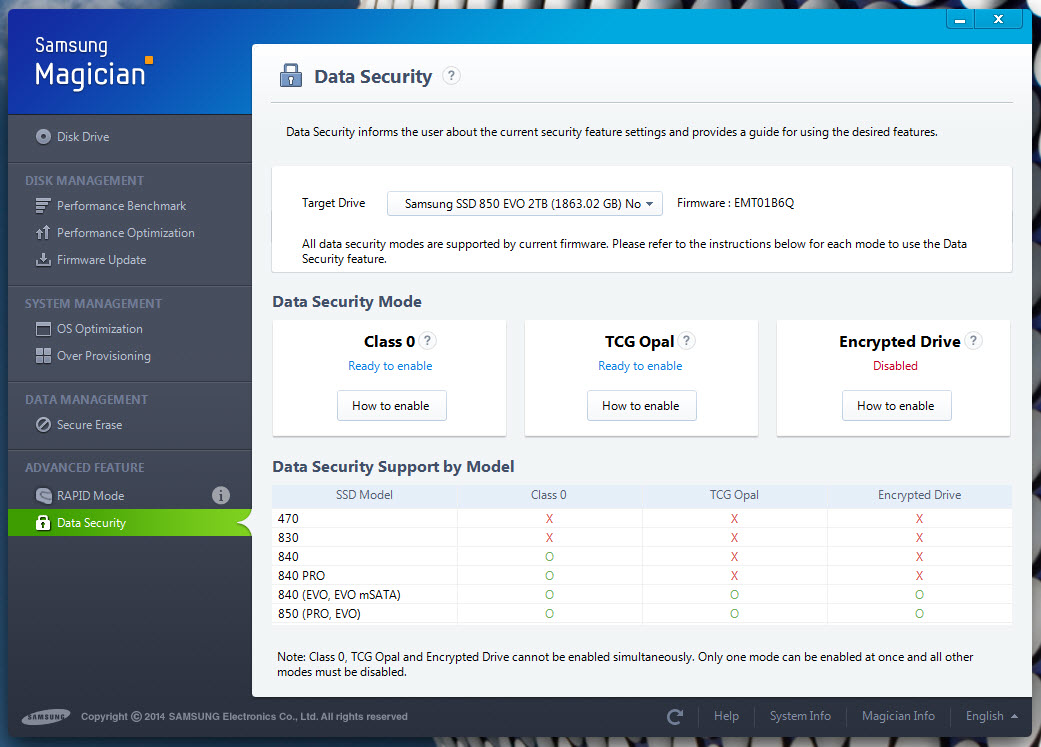1041x747 pixels.
Task: Click the help icon next to Class 0
Action: click(428, 341)
